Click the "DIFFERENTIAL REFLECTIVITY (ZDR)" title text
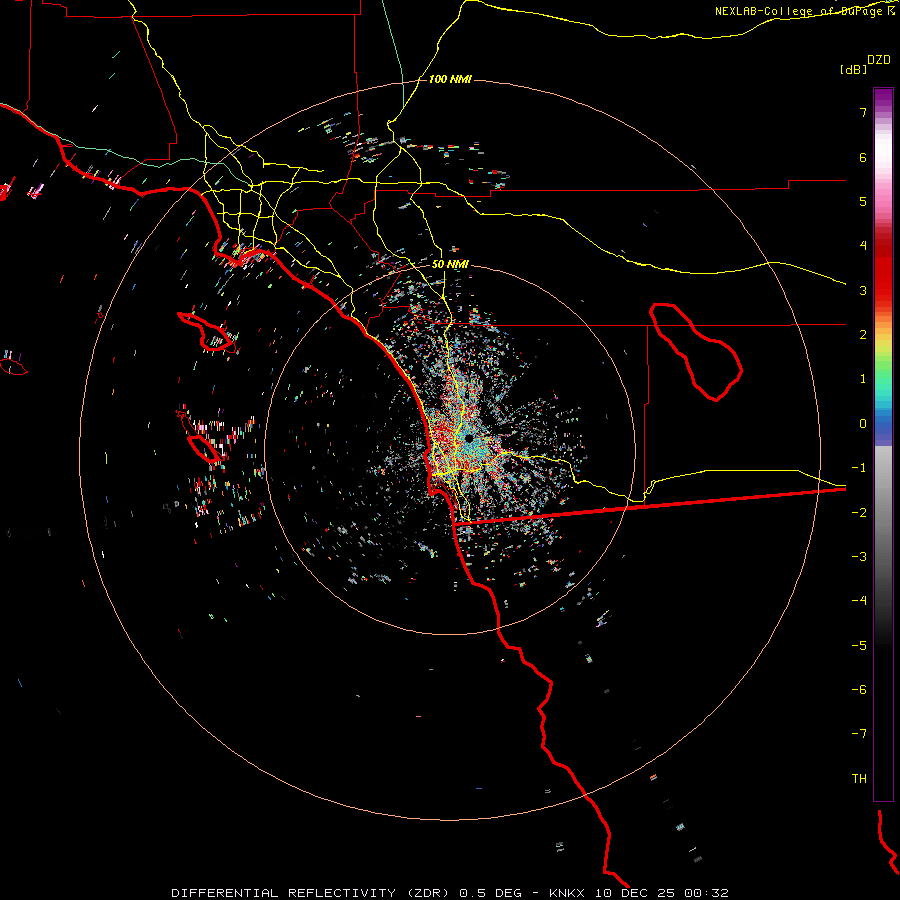This screenshot has height=900, width=900. [312, 893]
